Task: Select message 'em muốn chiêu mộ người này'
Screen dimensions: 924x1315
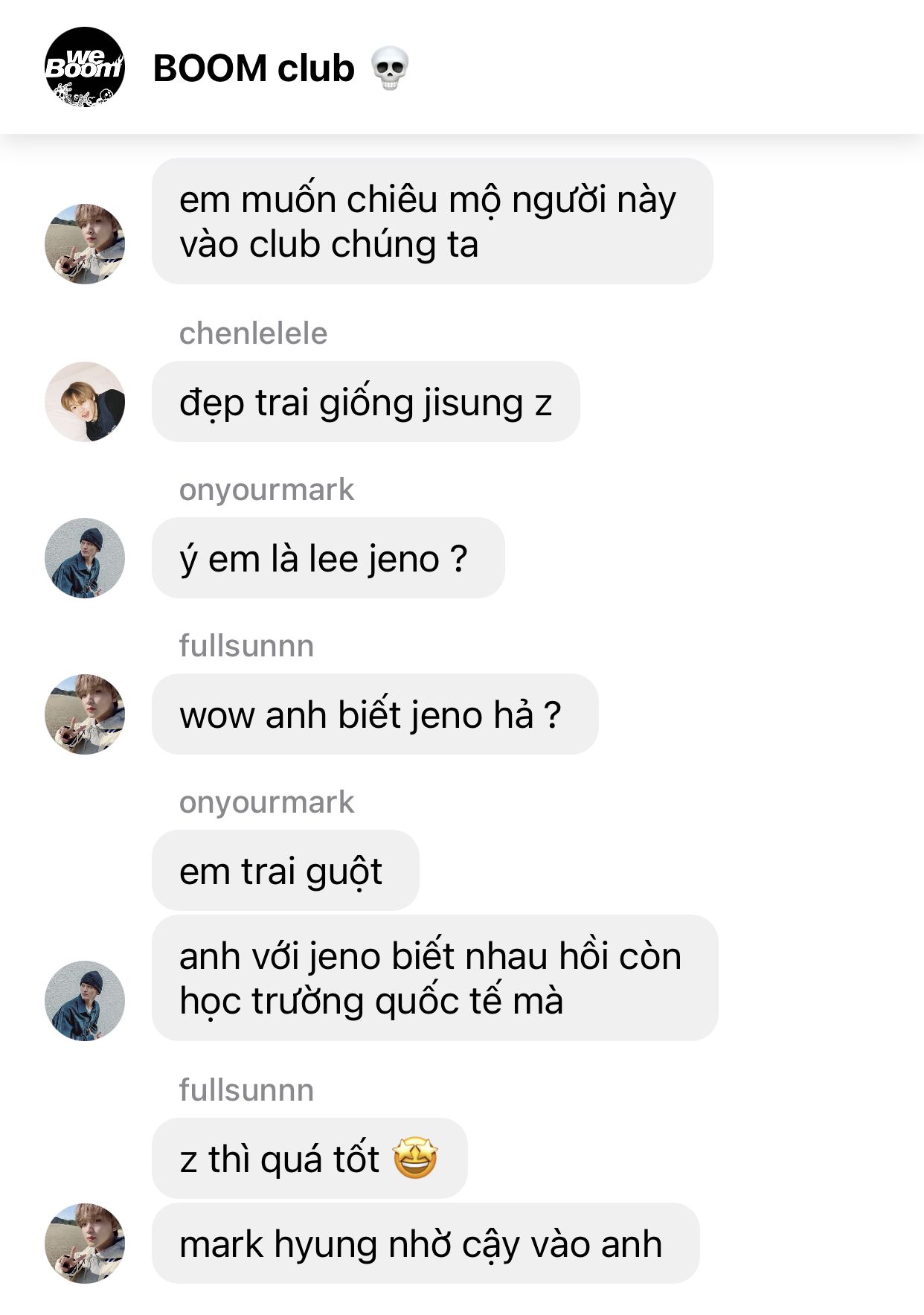Action: 432,221
